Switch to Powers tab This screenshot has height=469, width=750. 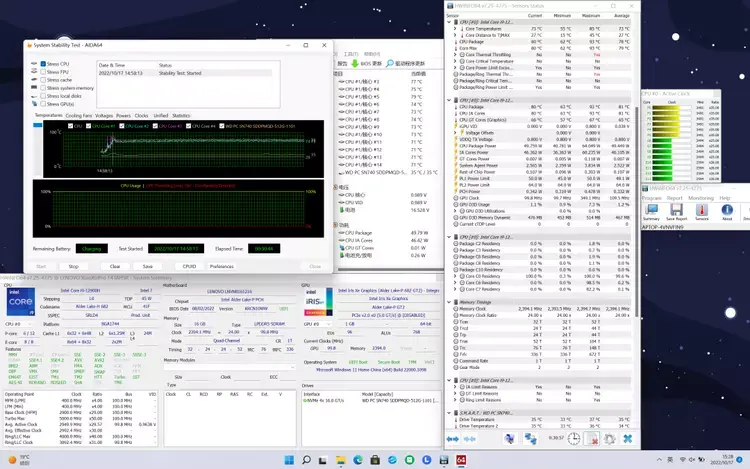click(x=123, y=116)
